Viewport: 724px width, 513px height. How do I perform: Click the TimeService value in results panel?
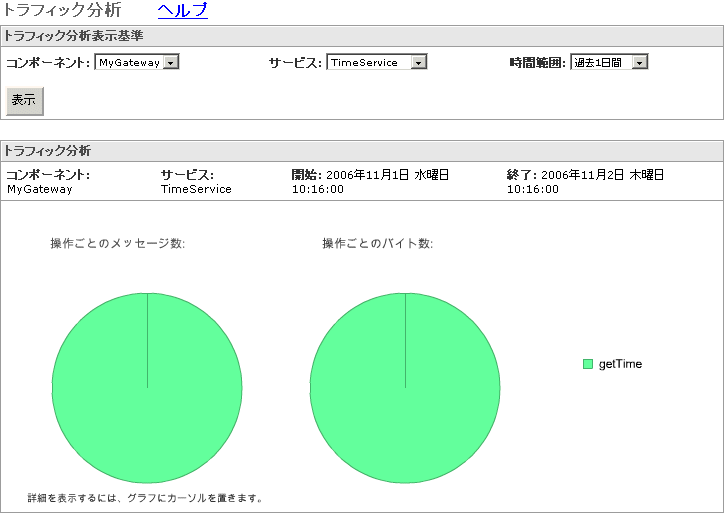(196, 189)
